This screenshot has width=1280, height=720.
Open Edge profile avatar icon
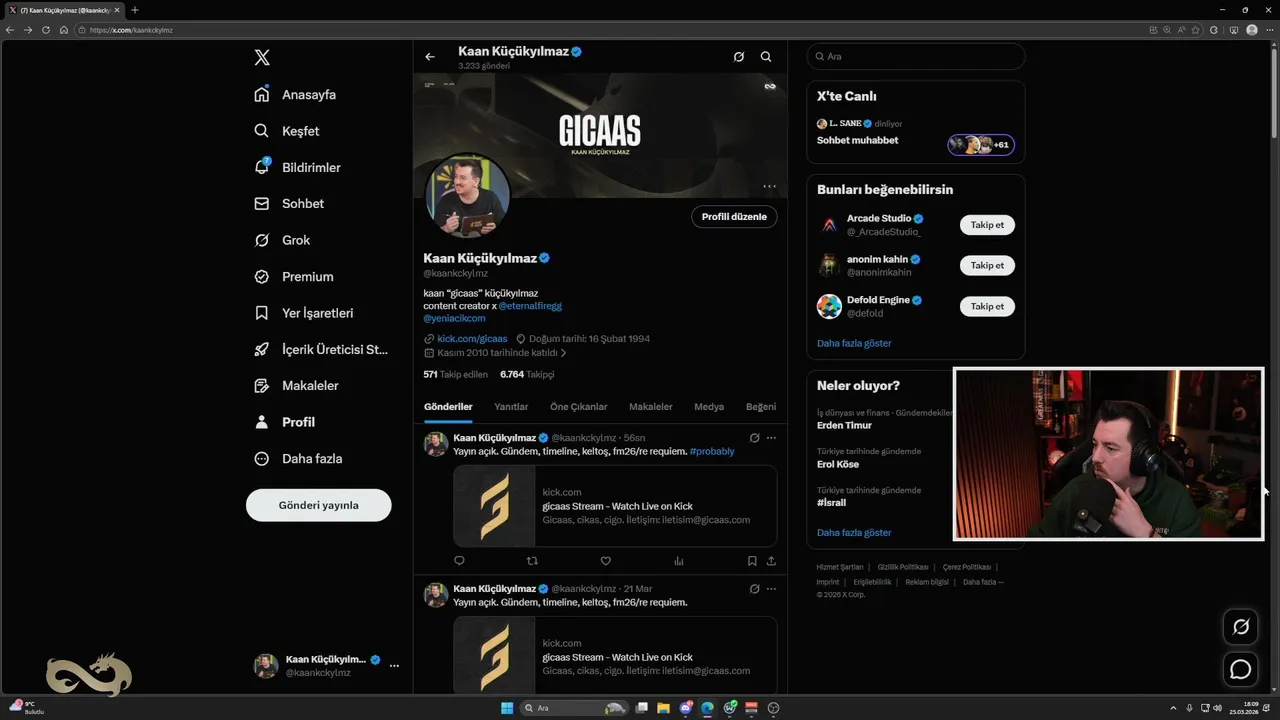[1252, 30]
